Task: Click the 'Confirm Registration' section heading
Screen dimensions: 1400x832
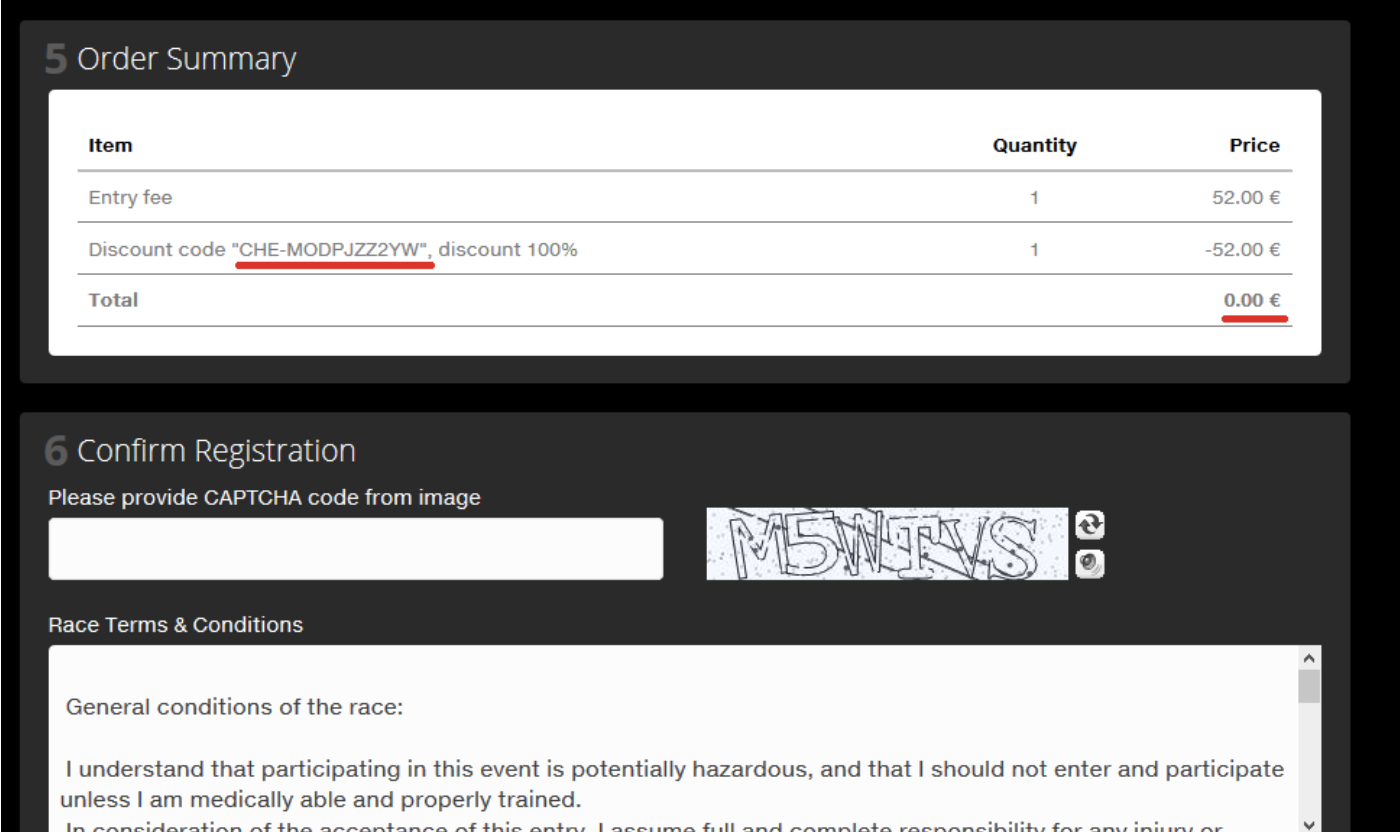Action: [x=216, y=451]
